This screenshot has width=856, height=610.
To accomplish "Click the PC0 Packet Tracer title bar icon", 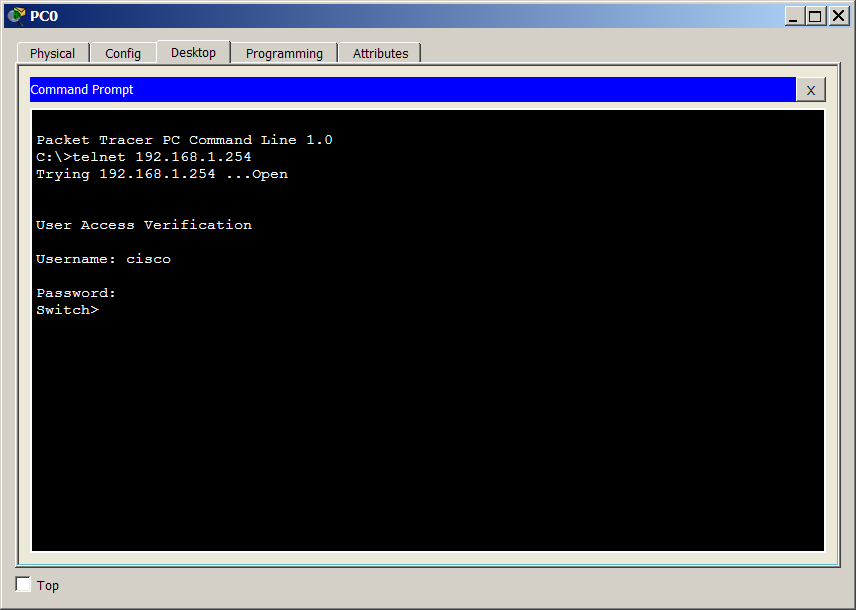I will click(x=16, y=16).
